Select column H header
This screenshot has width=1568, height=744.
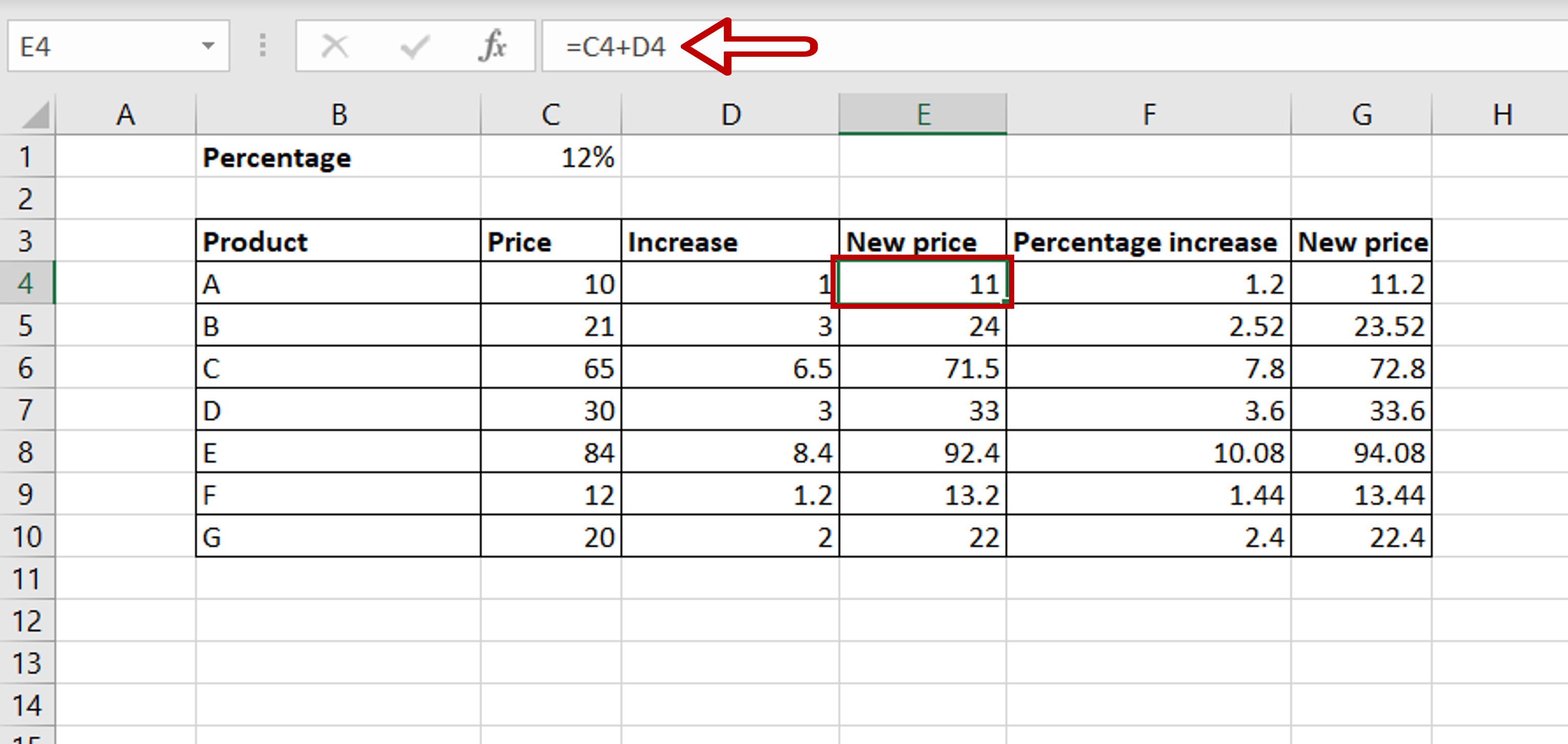tap(1501, 115)
